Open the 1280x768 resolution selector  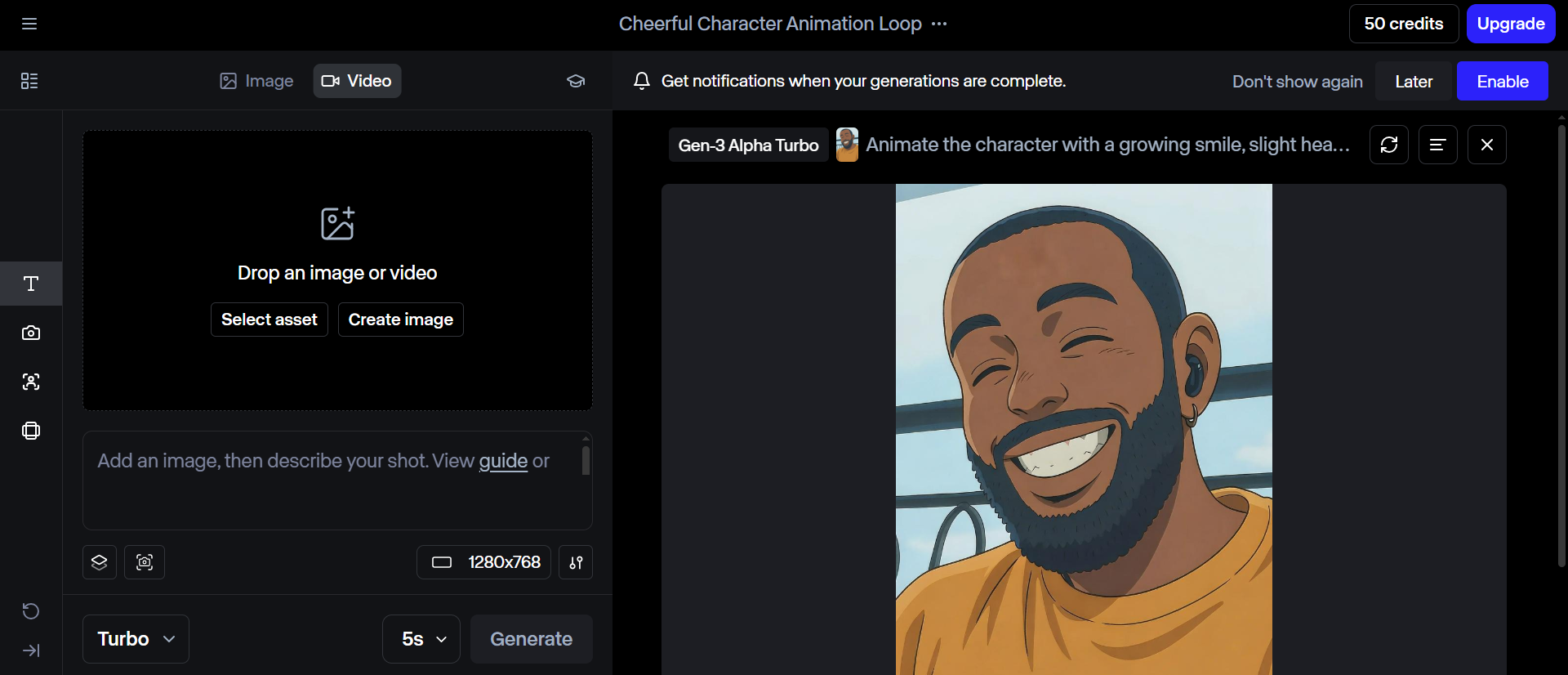point(484,562)
